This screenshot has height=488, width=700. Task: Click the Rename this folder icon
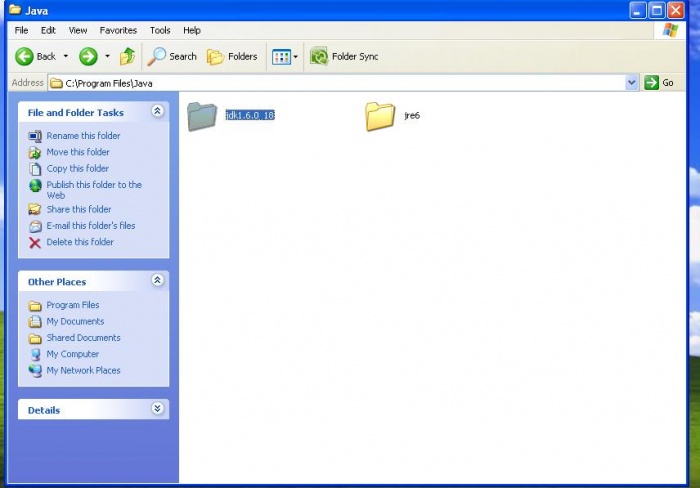[35, 136]
